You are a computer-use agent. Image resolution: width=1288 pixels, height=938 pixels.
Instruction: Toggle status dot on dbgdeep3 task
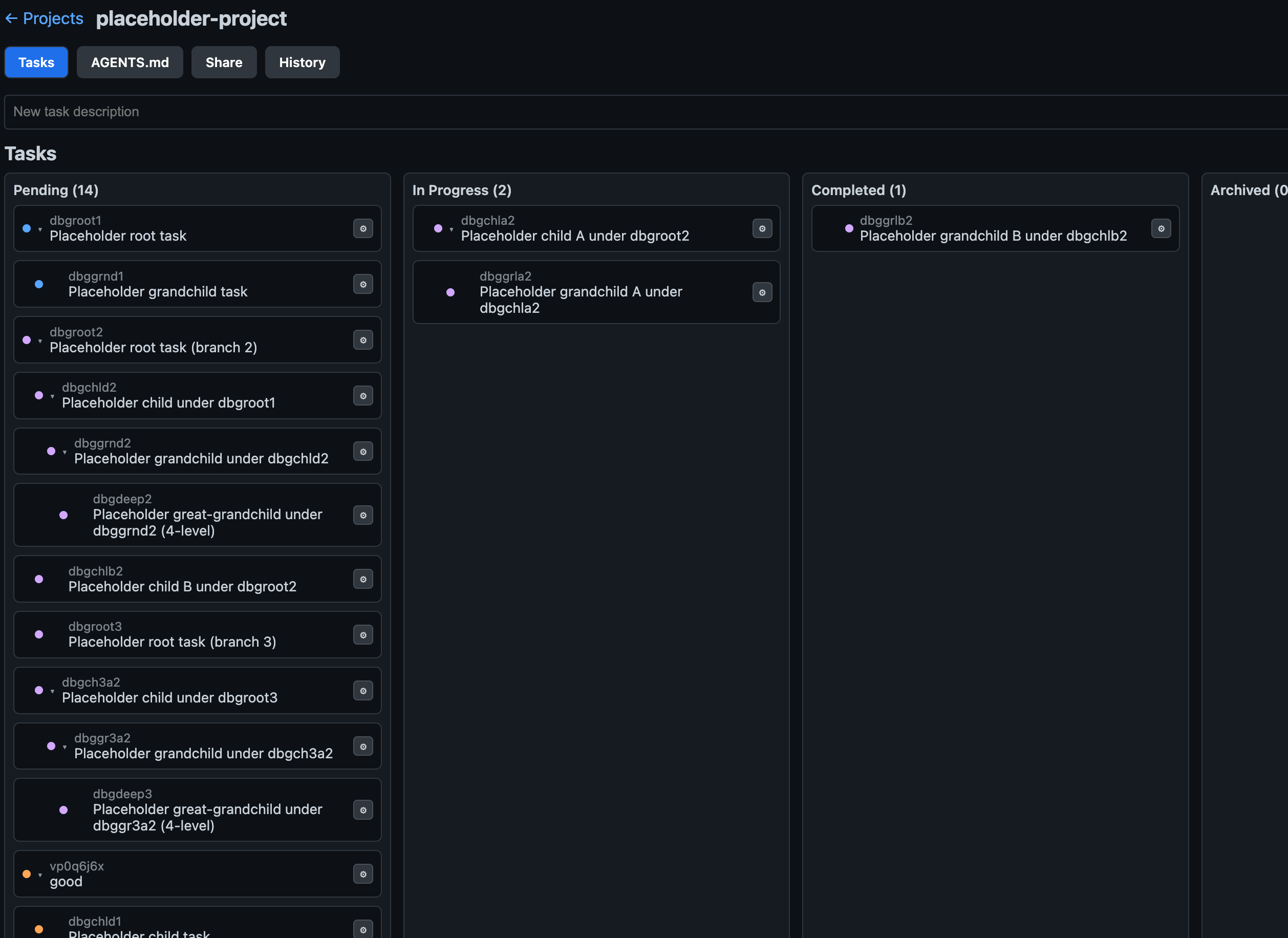[63, 809]
